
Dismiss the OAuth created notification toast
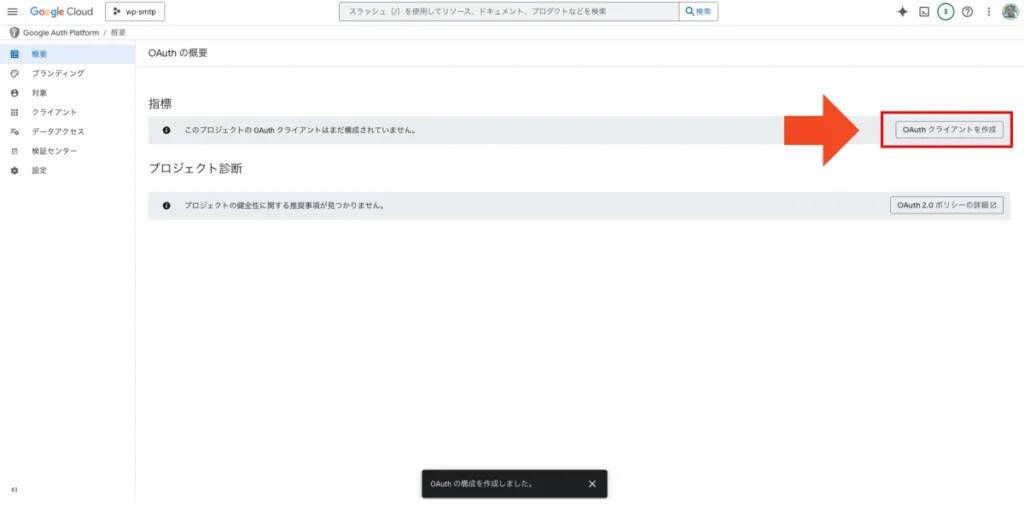pyautogui.click(x=592, y=484)
